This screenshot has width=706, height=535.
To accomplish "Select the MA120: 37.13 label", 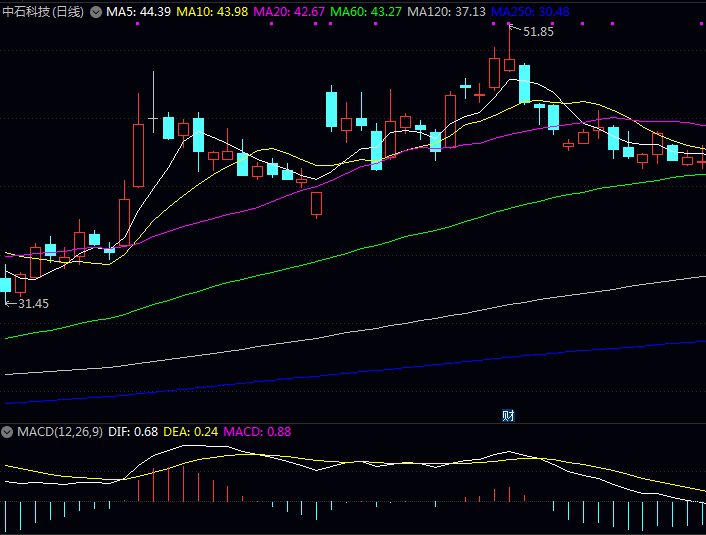I will click(446, 12).
